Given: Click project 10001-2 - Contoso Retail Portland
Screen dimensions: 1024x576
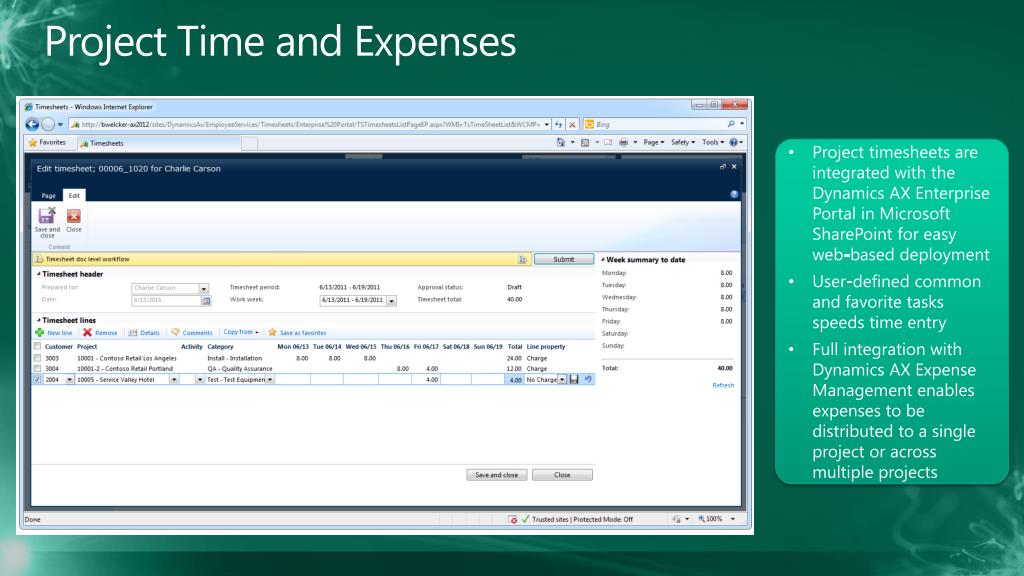Looking at the screenshot, I should (x=125, y=369).
